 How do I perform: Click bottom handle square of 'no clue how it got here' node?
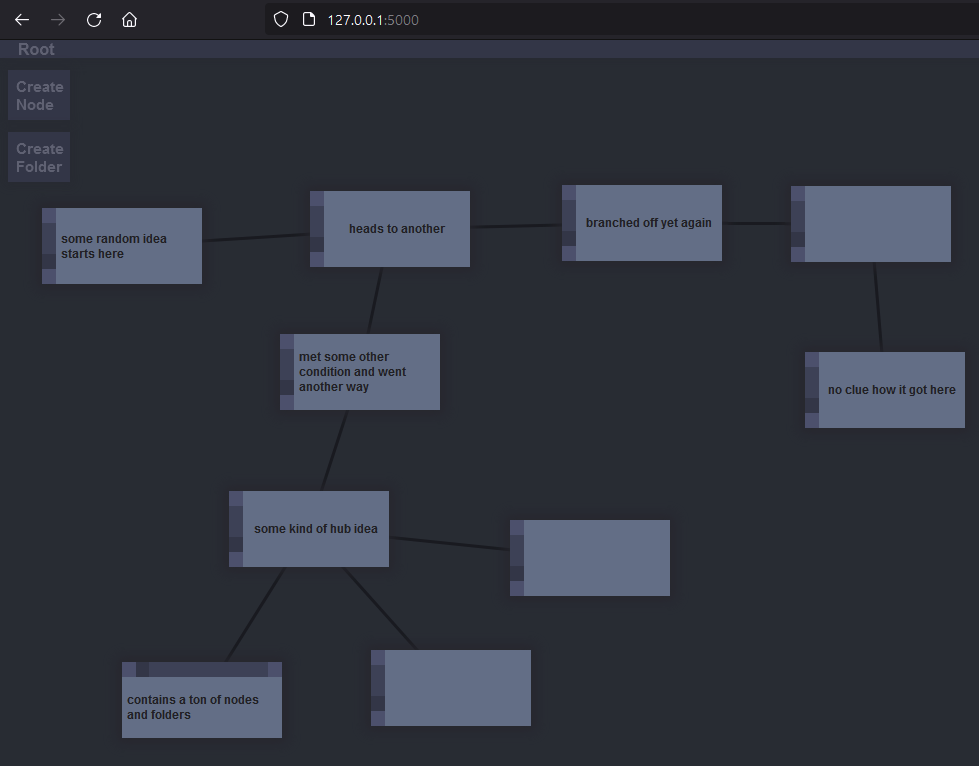click(x=812, y=421)
